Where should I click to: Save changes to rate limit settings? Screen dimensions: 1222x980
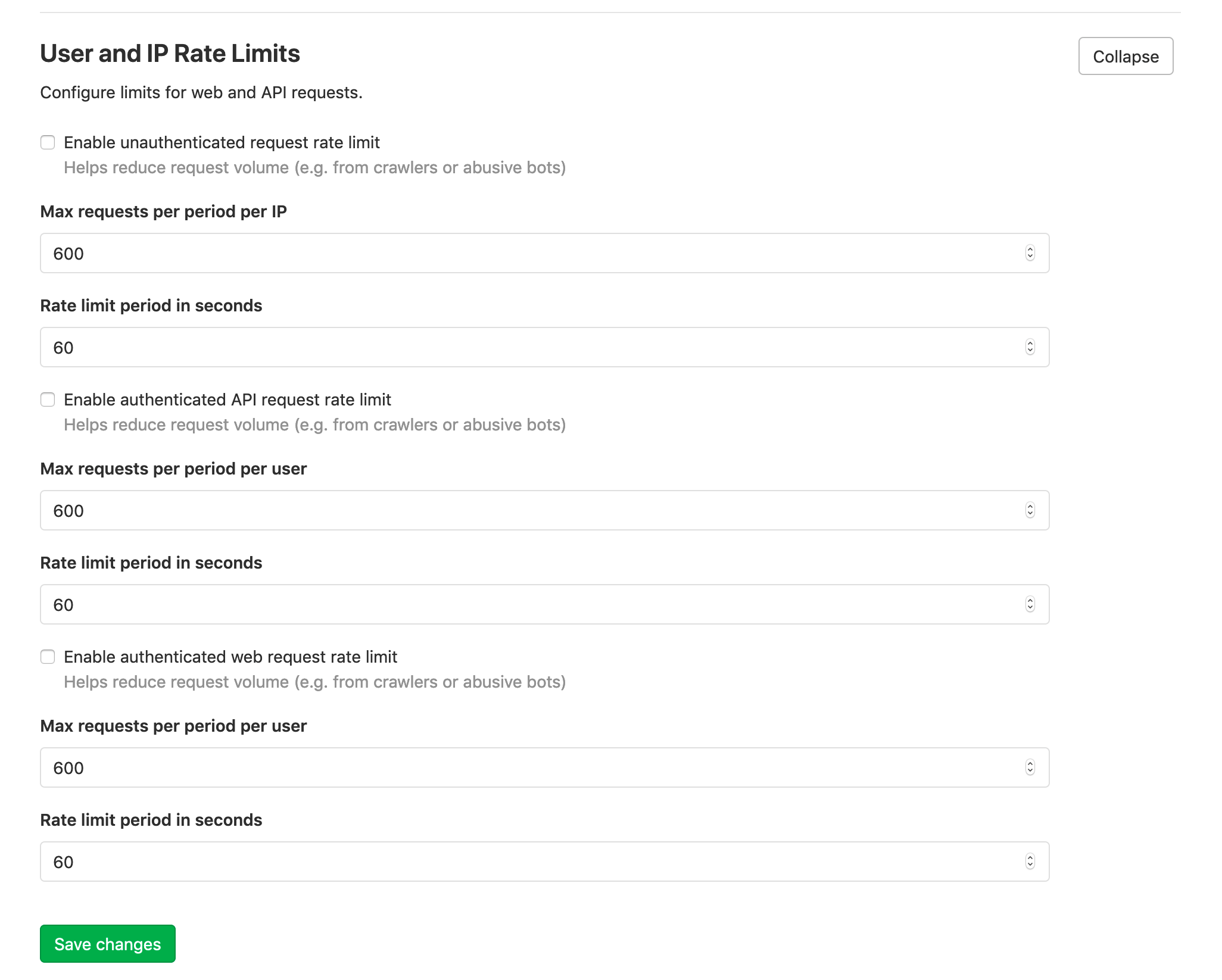(107, 944)
